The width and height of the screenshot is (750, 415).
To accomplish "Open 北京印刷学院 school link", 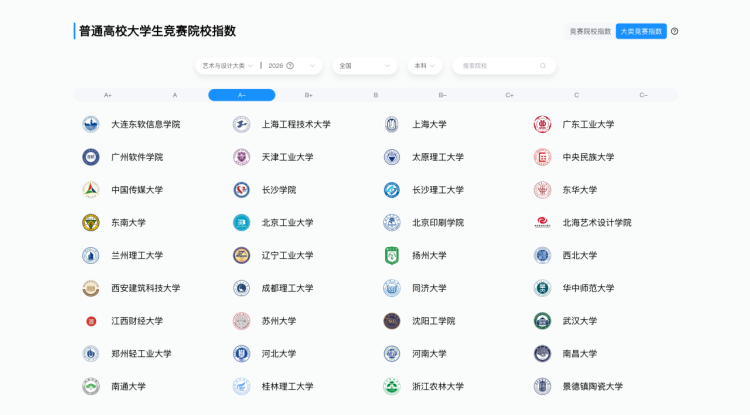I will [x=438, y=222].
